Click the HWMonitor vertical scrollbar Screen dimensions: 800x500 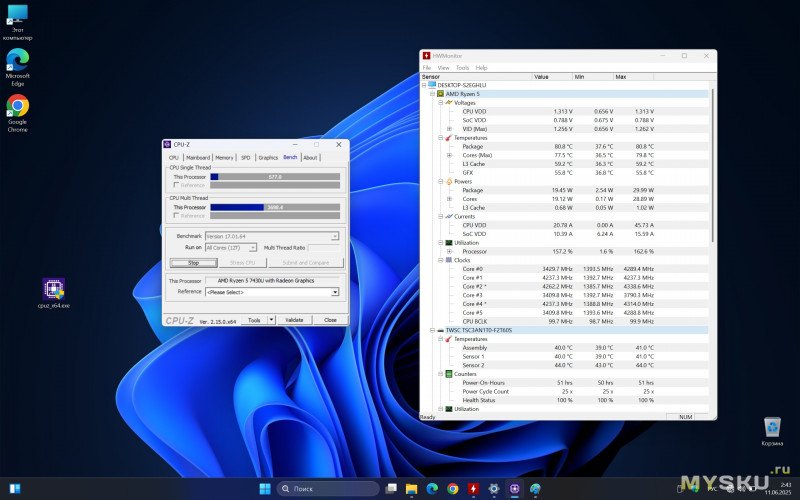pos(712,166)
